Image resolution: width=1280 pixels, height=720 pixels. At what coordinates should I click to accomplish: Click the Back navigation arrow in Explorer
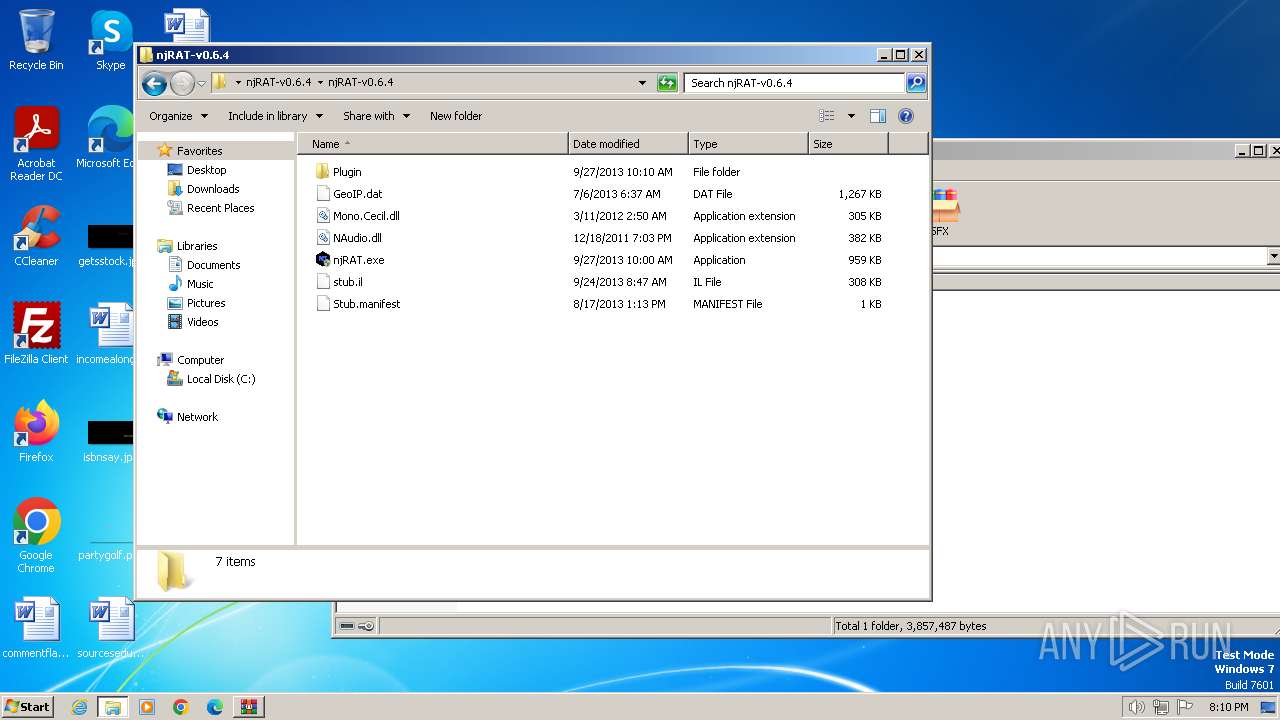pos(154,83)
